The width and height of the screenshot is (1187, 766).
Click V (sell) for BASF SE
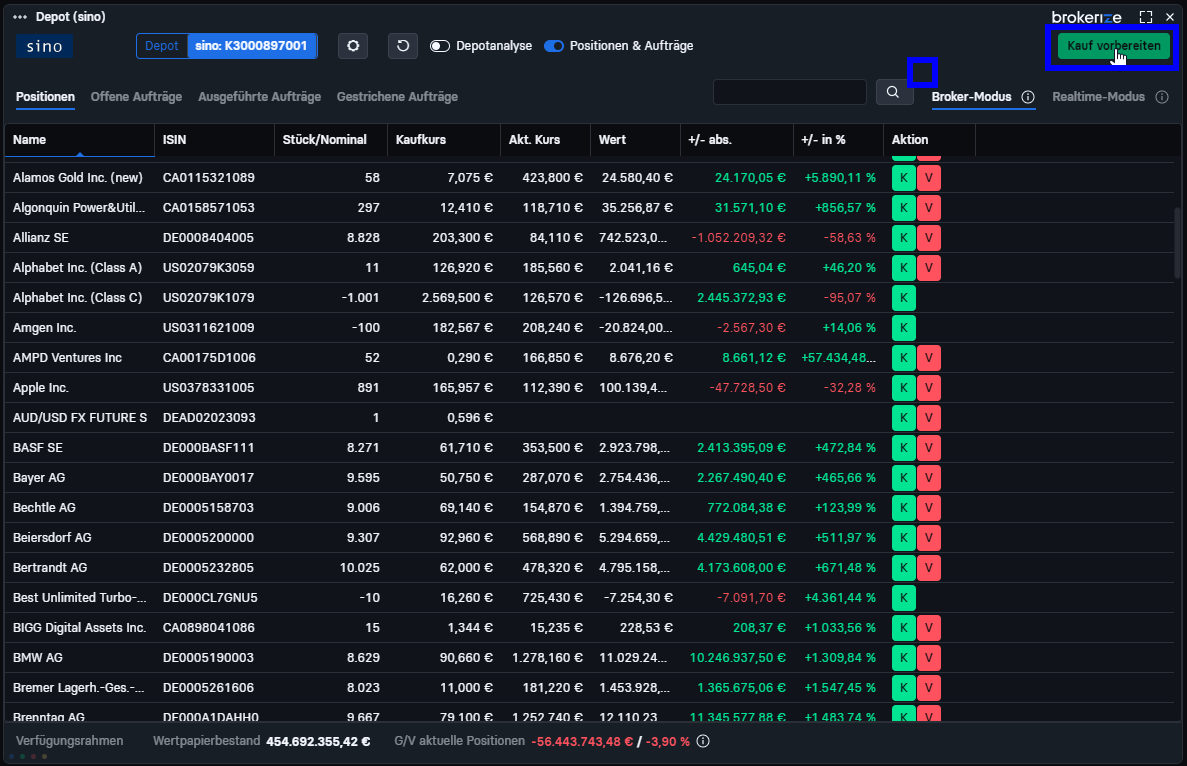tap(929, 448)
